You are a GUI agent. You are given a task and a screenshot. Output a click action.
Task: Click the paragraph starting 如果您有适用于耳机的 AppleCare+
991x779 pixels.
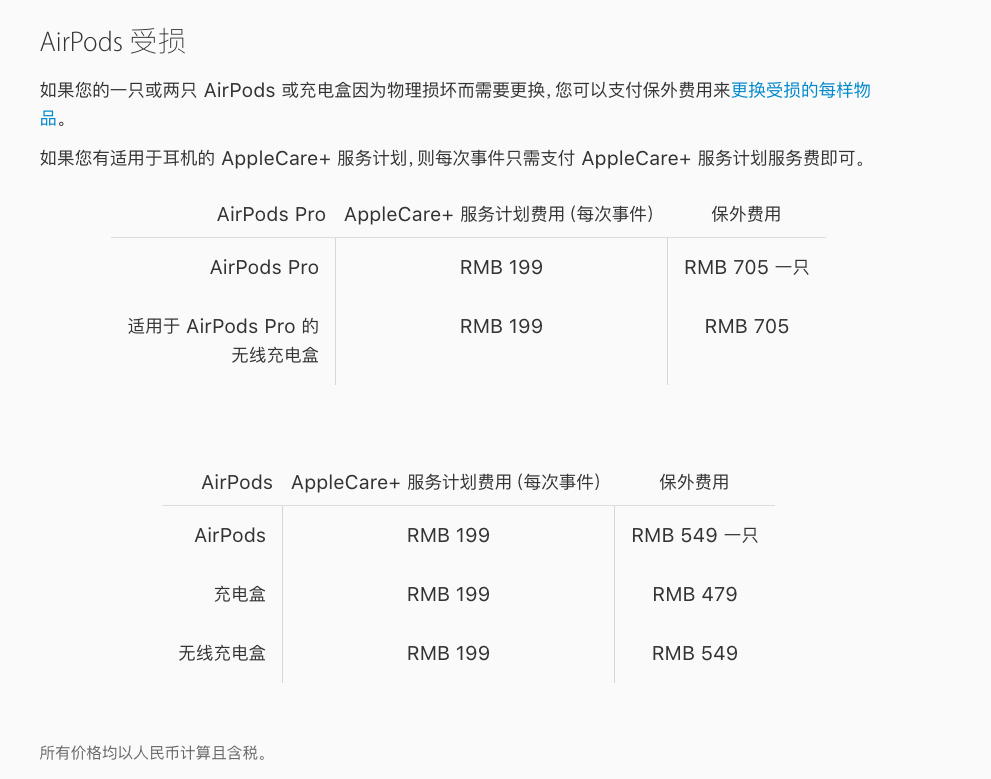[x=453, y=158]
